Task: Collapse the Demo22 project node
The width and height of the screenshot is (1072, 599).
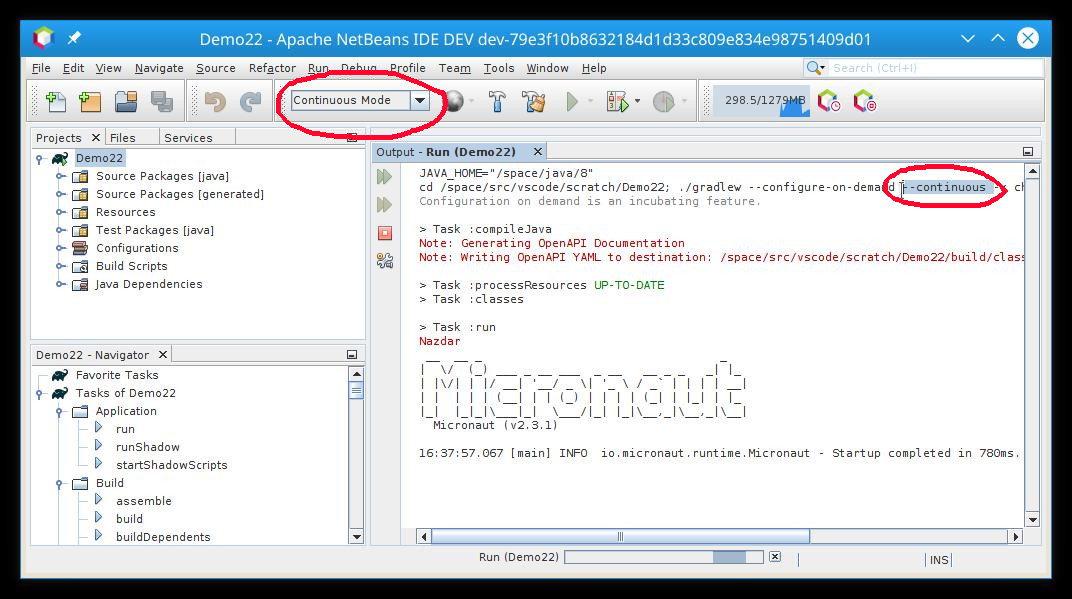Action: pyautogui.click(x=40, y=159)
